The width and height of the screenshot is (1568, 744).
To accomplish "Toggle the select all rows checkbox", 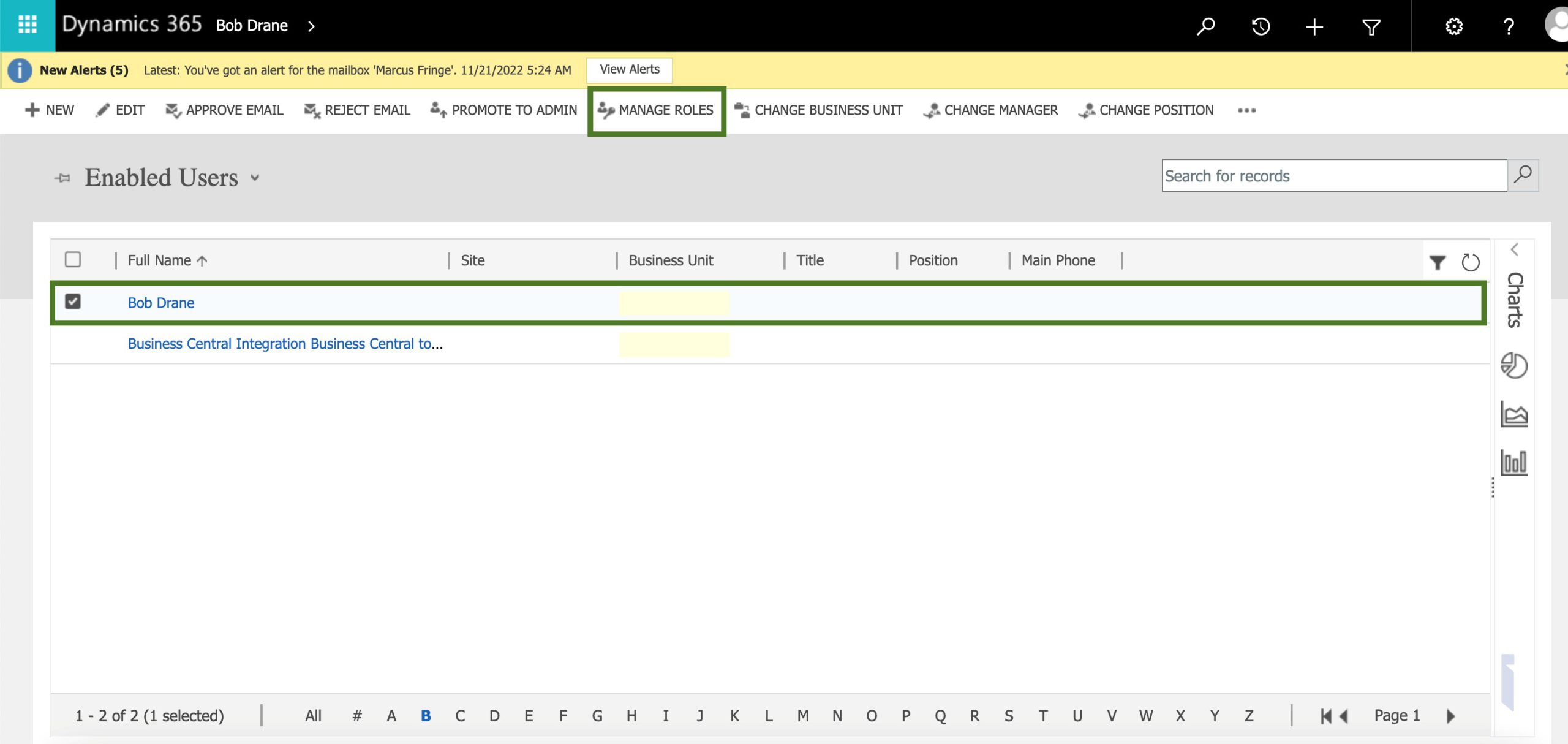I will pyautogui.click(x=73, y=260).
